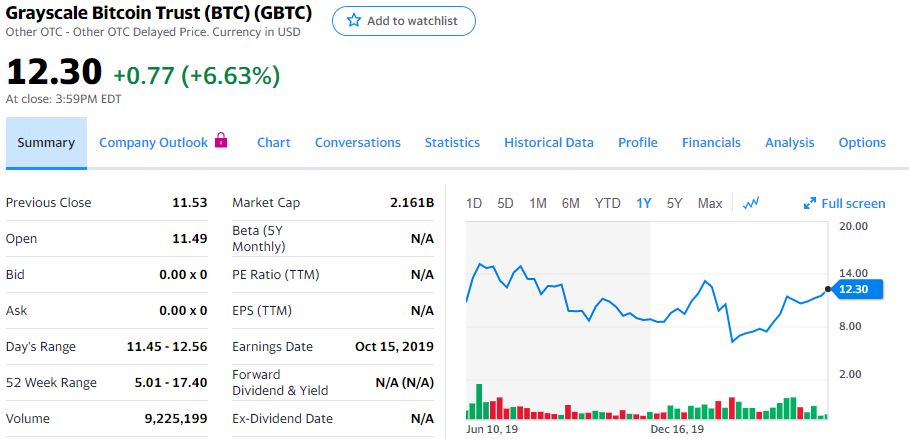The height and width of the screenshot is (439, 909).
Task: Click the Grayscale Bitcoin Trust (BTC) (GBTC) title
Action: [x=159, y=12]
